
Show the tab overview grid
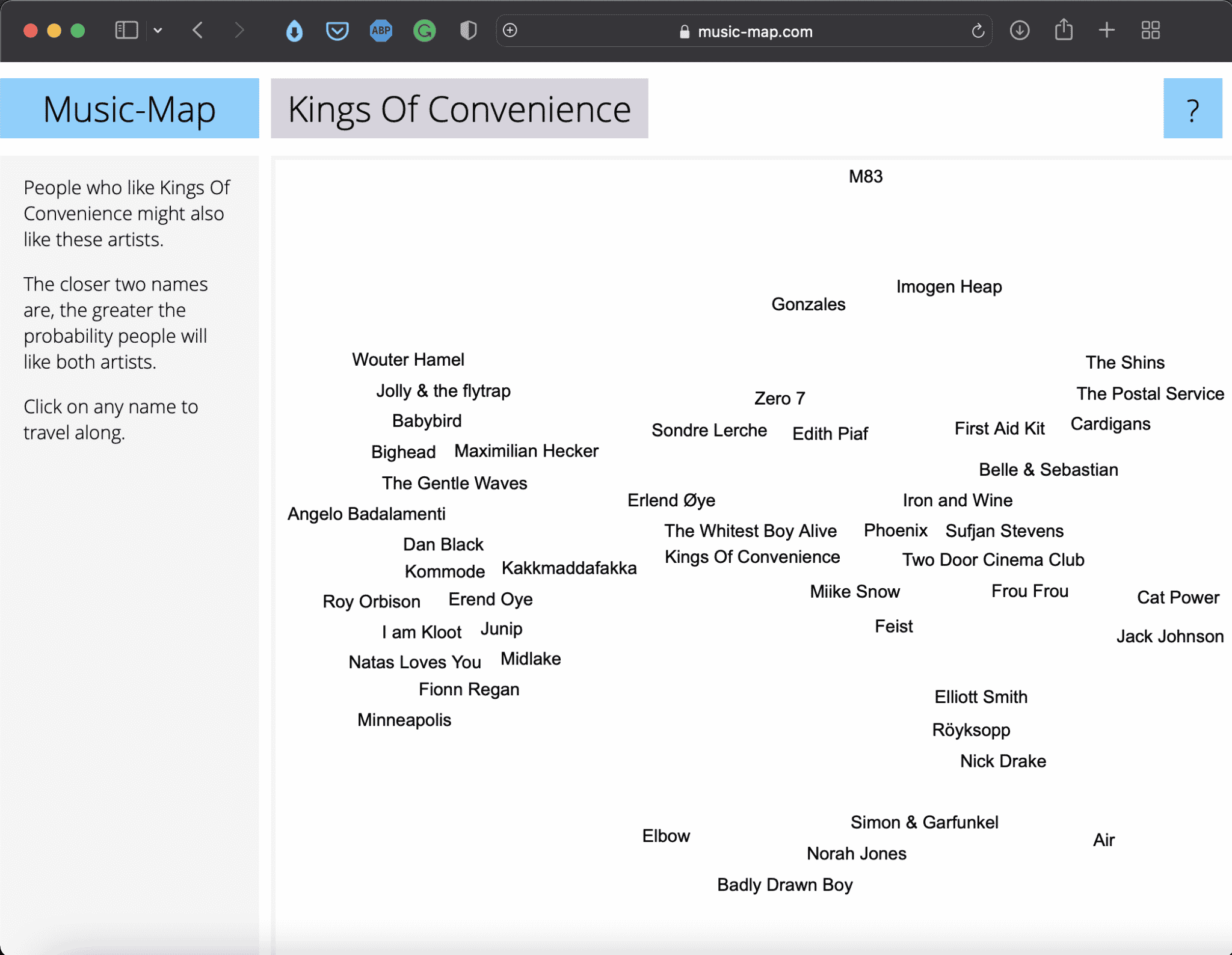tap(1150, 30)
